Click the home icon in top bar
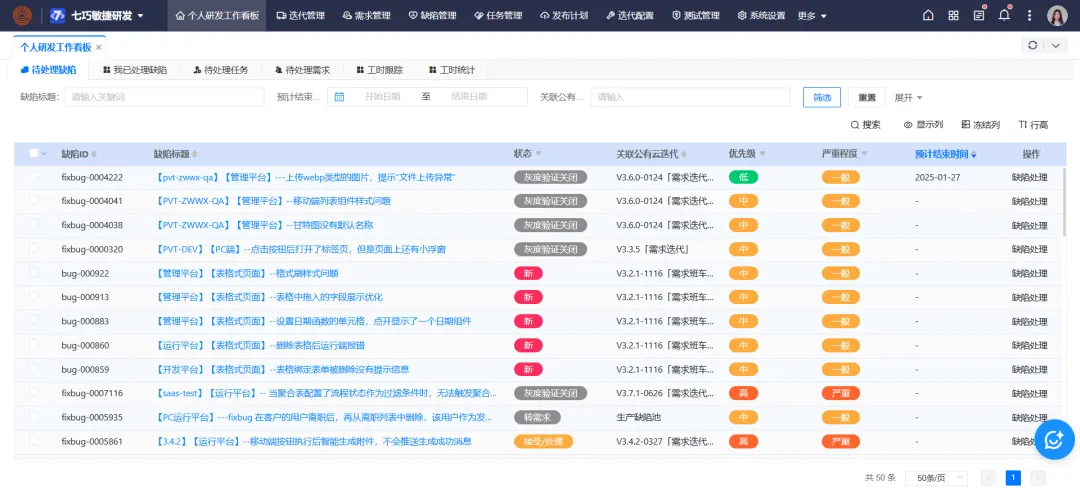This screenshot has width=1080, height=494. pos(928,16)
